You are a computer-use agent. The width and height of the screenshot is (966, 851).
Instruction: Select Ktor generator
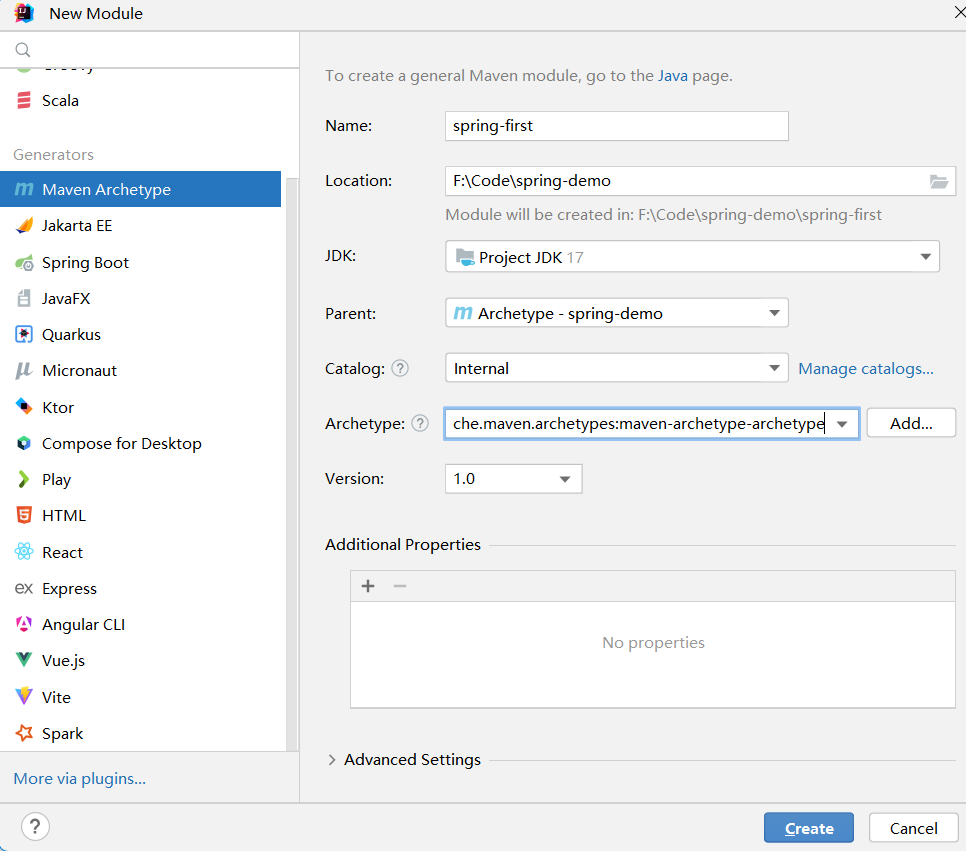(140, 407)
